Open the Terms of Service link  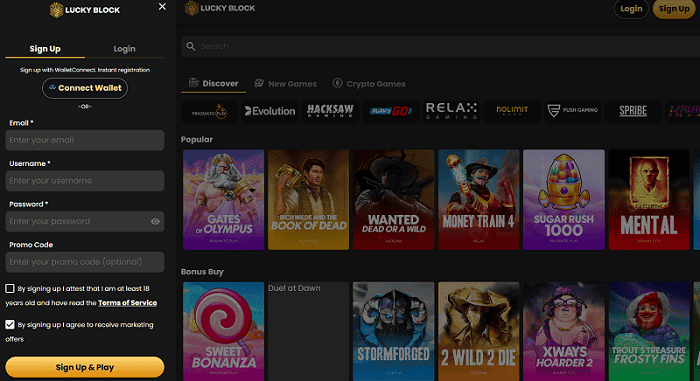(x=127, y=303)
